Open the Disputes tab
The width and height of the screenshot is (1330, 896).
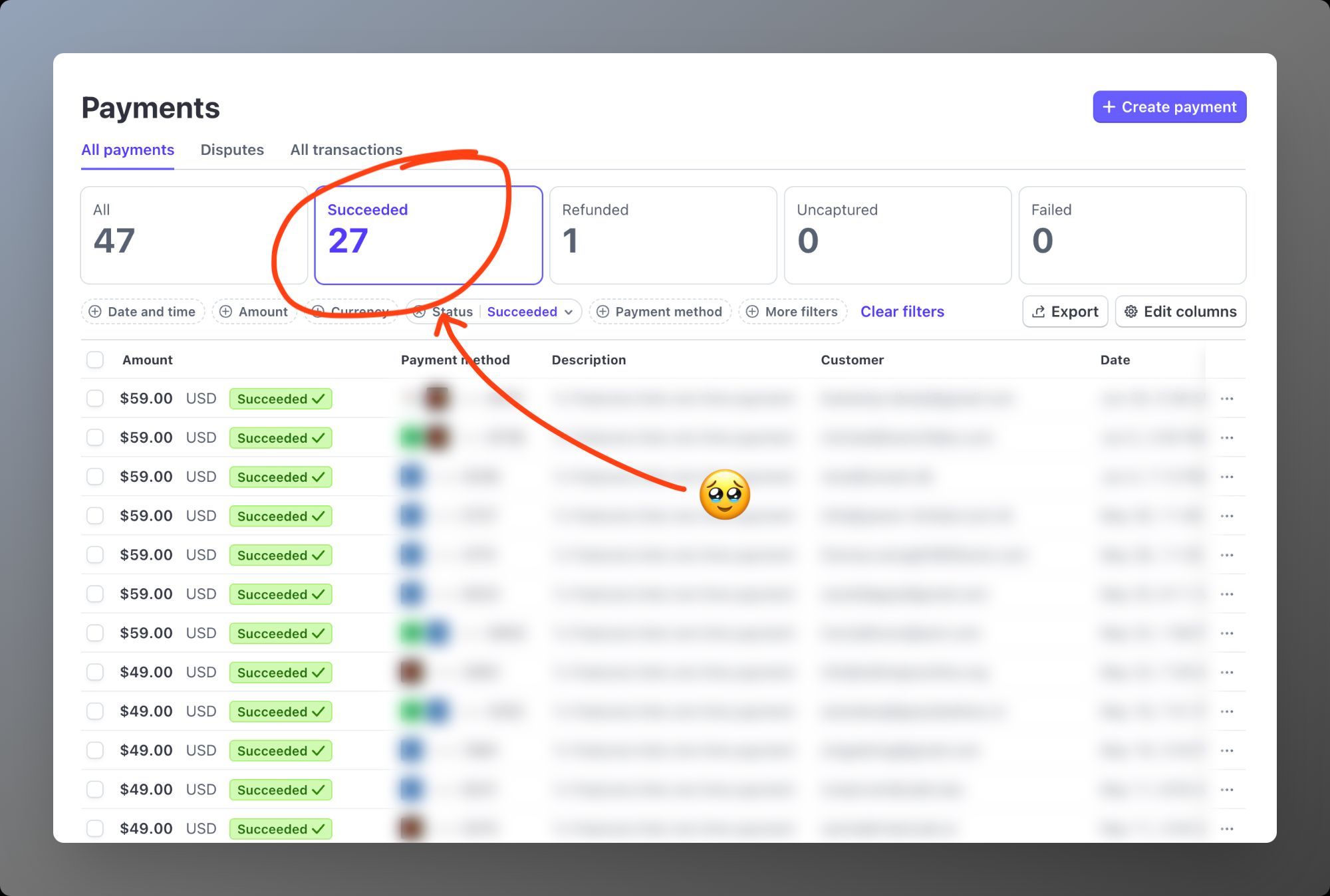click(232, 150)
